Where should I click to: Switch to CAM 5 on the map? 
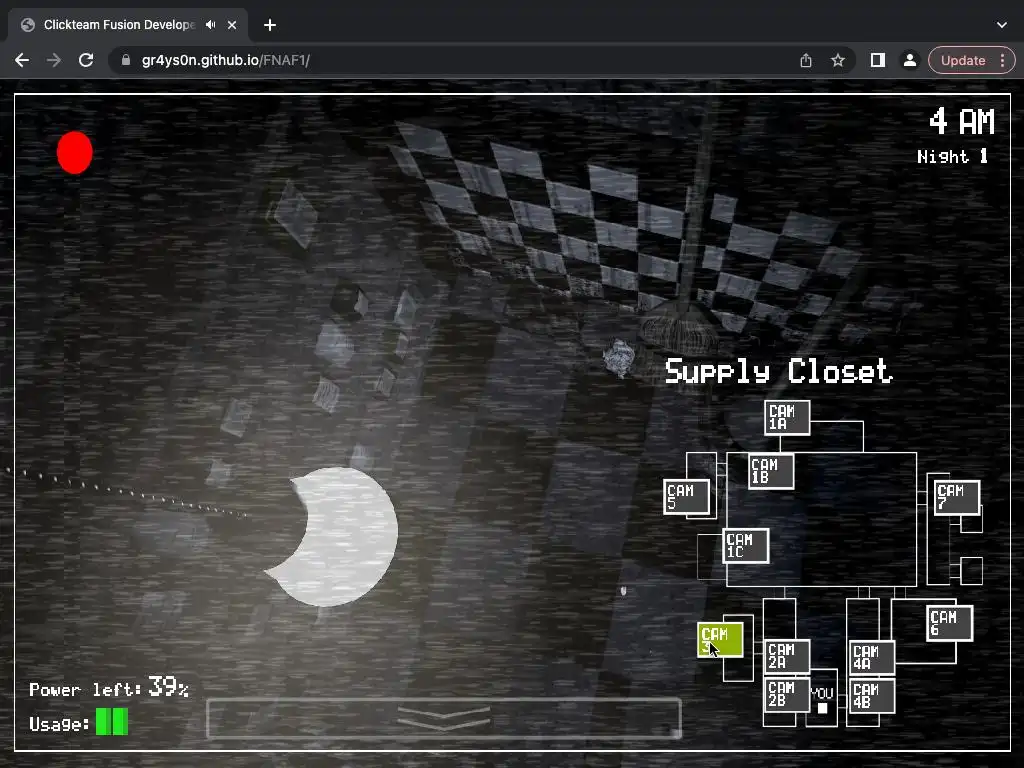point(686,497)
